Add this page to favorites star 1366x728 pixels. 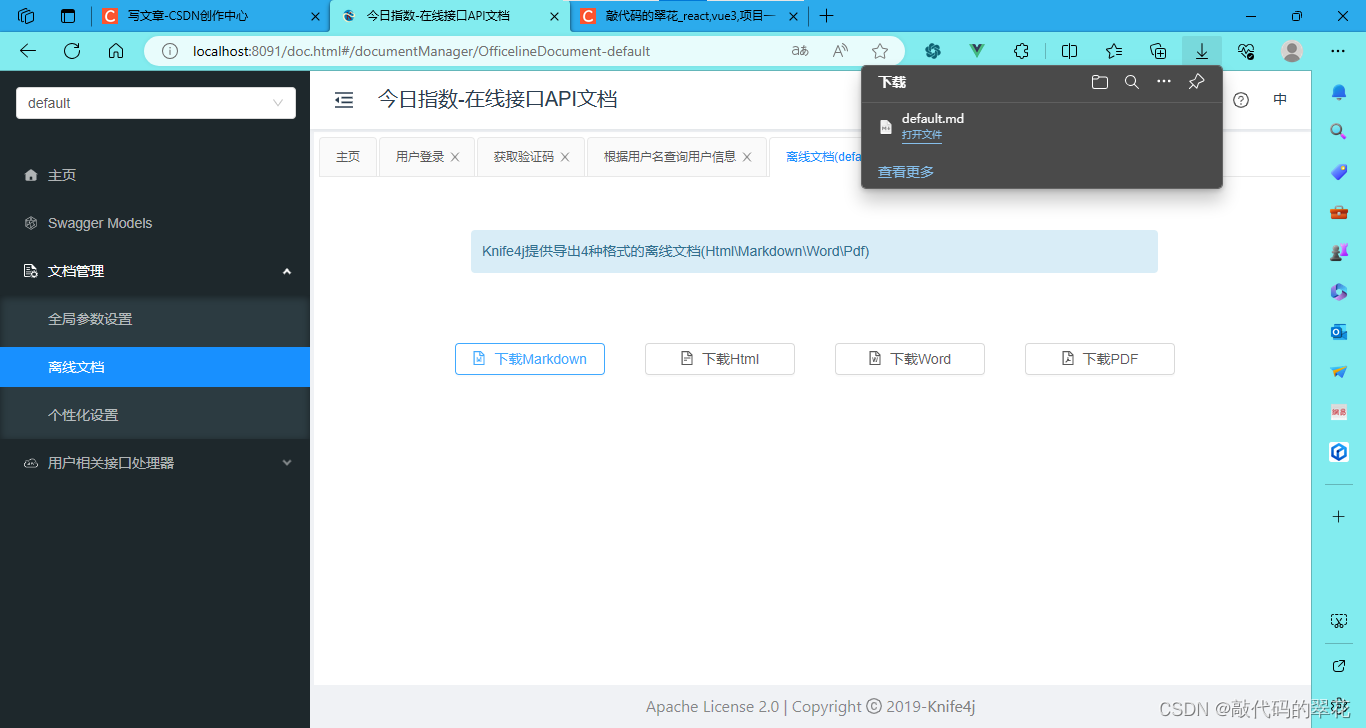click(x=880, y=51)
